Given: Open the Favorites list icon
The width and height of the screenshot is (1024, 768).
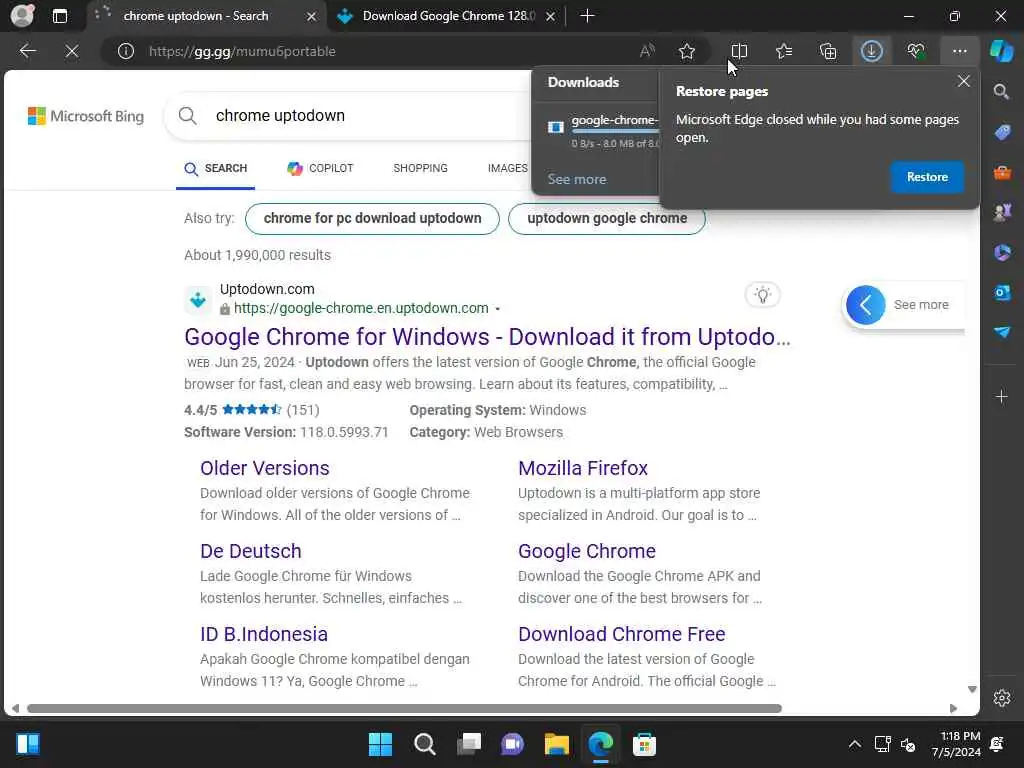Looking at the screenshot, I should pos(784,51).
